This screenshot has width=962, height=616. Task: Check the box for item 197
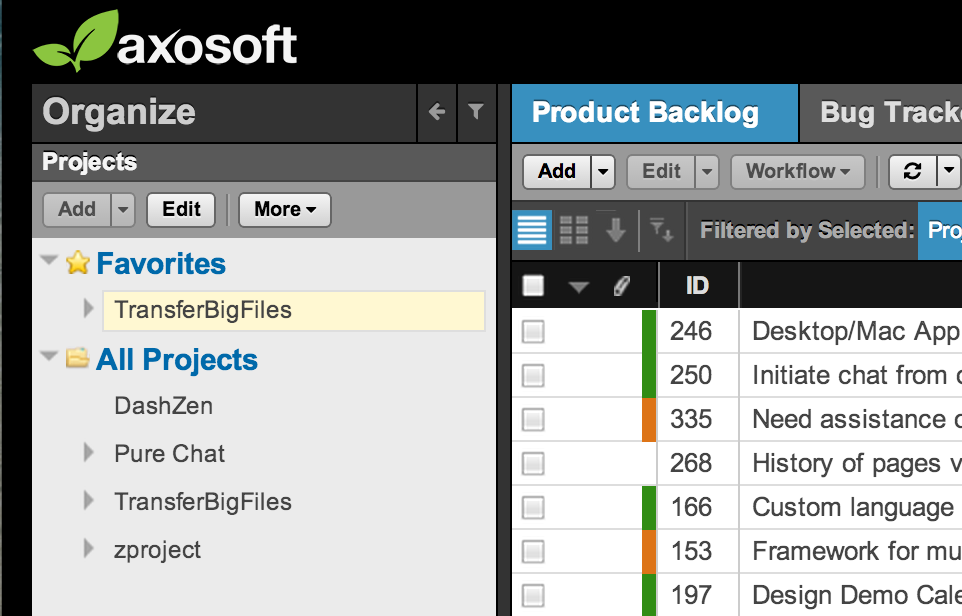[x=533, y=596]
